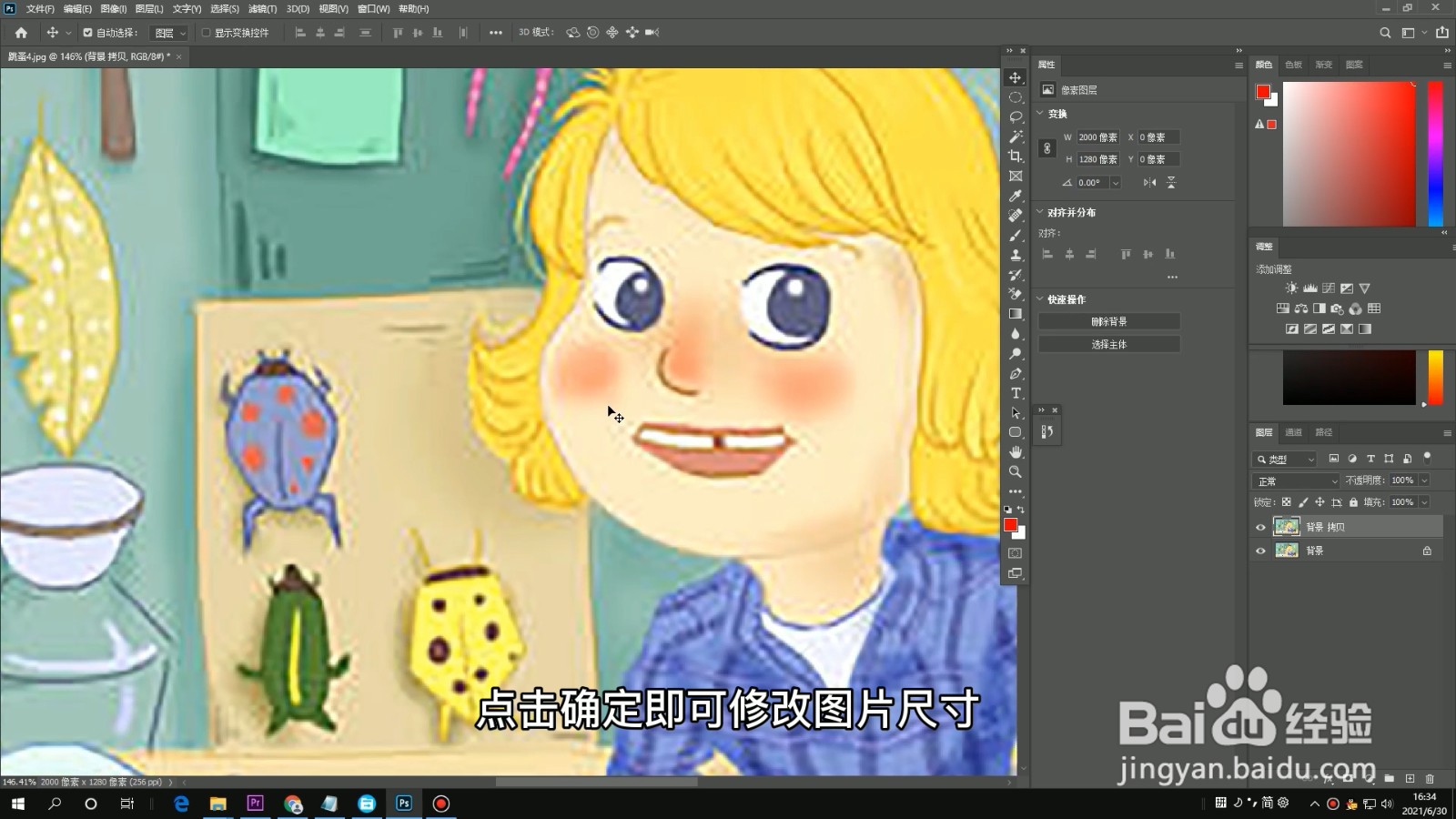This screenshot has width=1456, height=819.
Task: Click the 删除背景 button
Action: click(1109, 322)
